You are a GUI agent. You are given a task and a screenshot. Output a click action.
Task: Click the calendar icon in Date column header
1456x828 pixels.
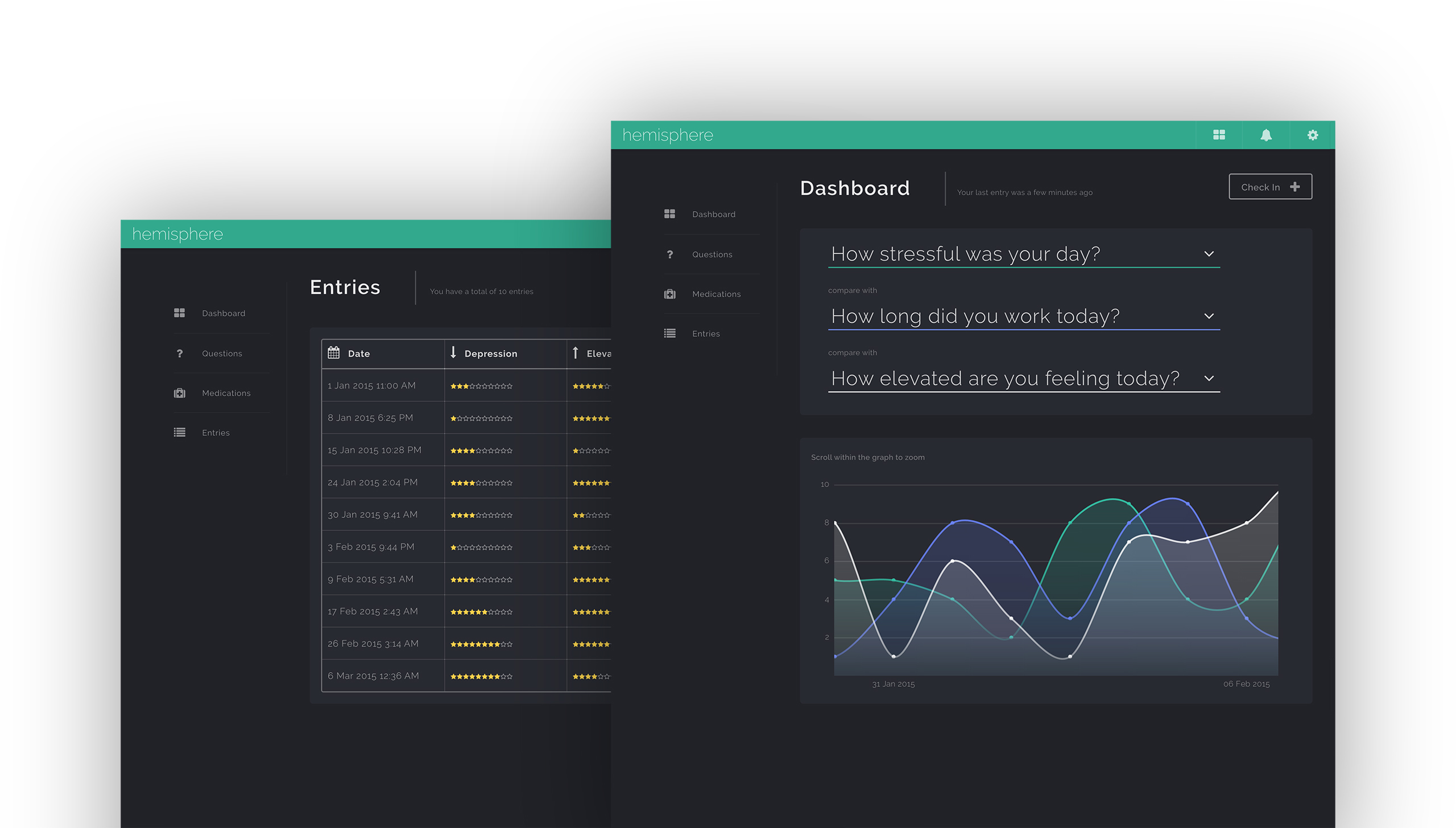(x=334, y=353)
